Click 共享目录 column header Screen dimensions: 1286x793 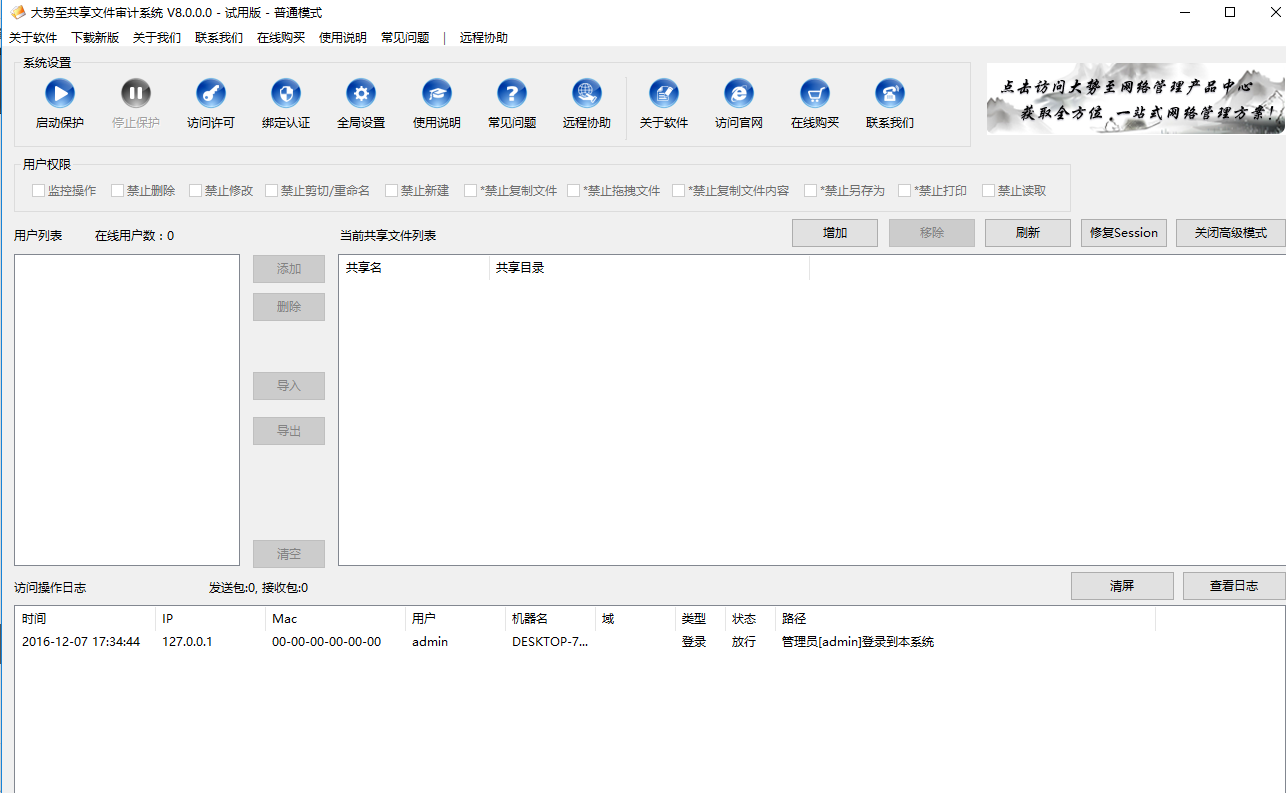point(650,268)
